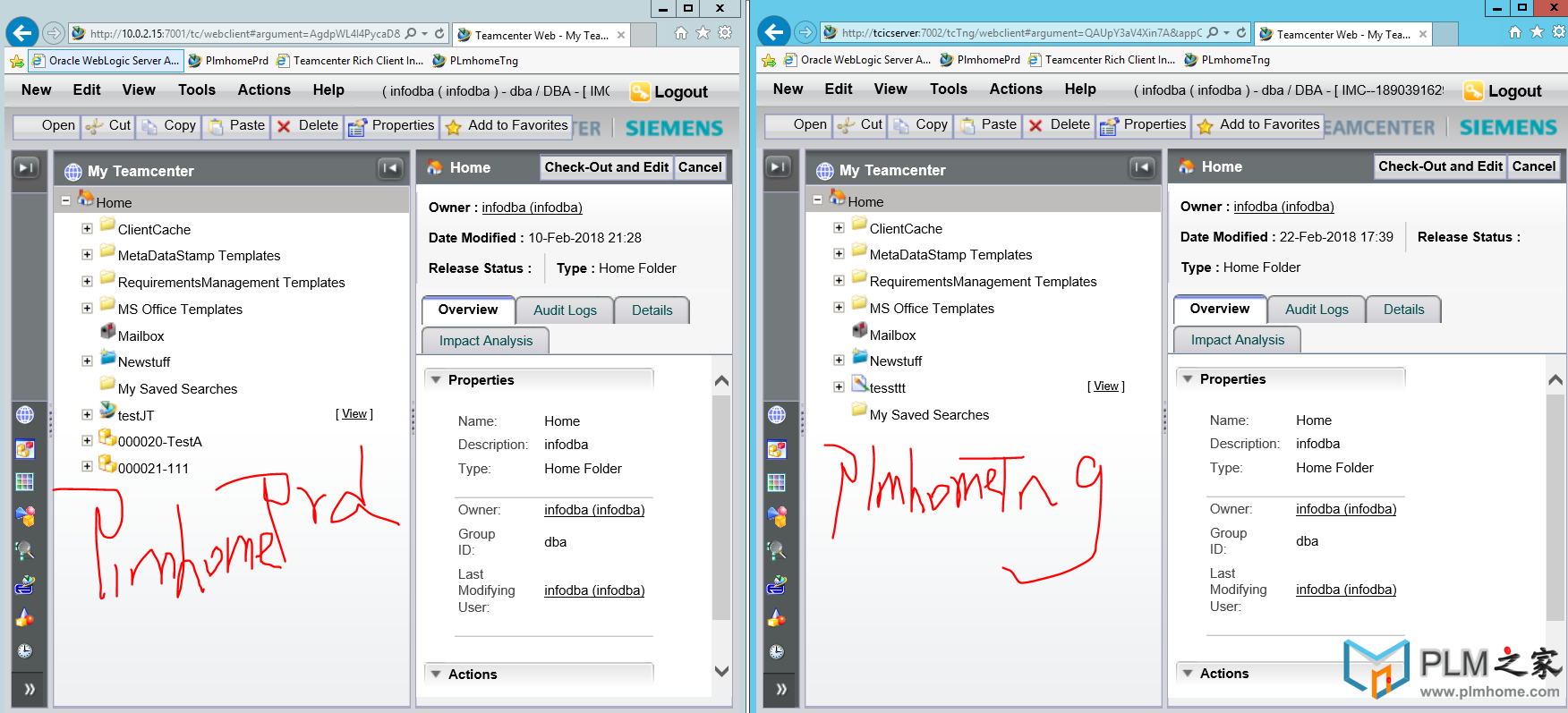Click the double-chevron more icon in right sidebar
This screenshot has width=1568, height=713.
tap(781, 689)
